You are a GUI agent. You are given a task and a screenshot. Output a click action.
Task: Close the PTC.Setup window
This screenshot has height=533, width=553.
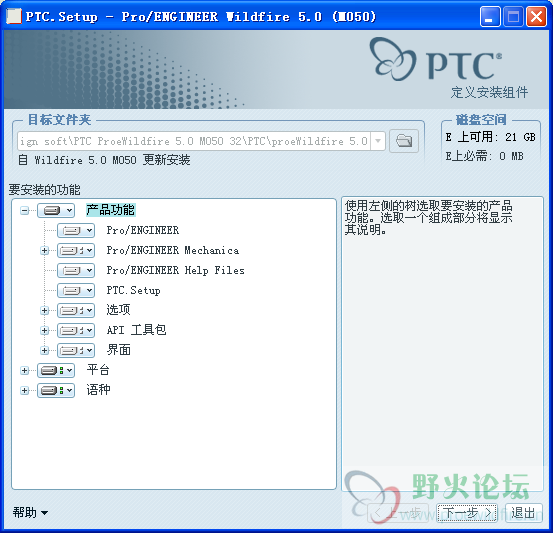point(536,17)
